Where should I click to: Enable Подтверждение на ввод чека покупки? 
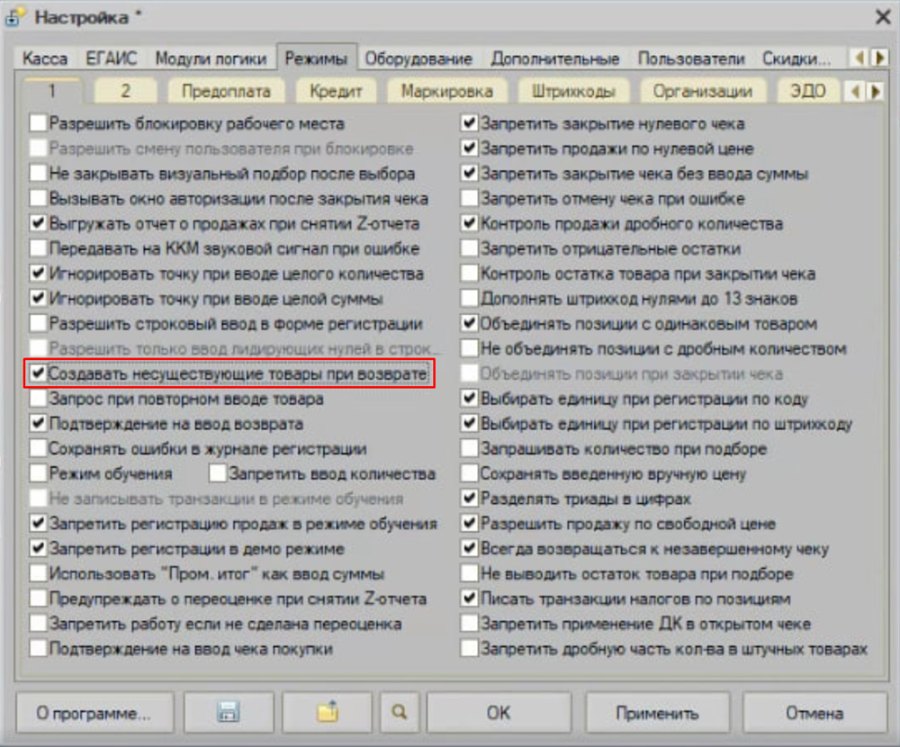(x=38, y=648)
